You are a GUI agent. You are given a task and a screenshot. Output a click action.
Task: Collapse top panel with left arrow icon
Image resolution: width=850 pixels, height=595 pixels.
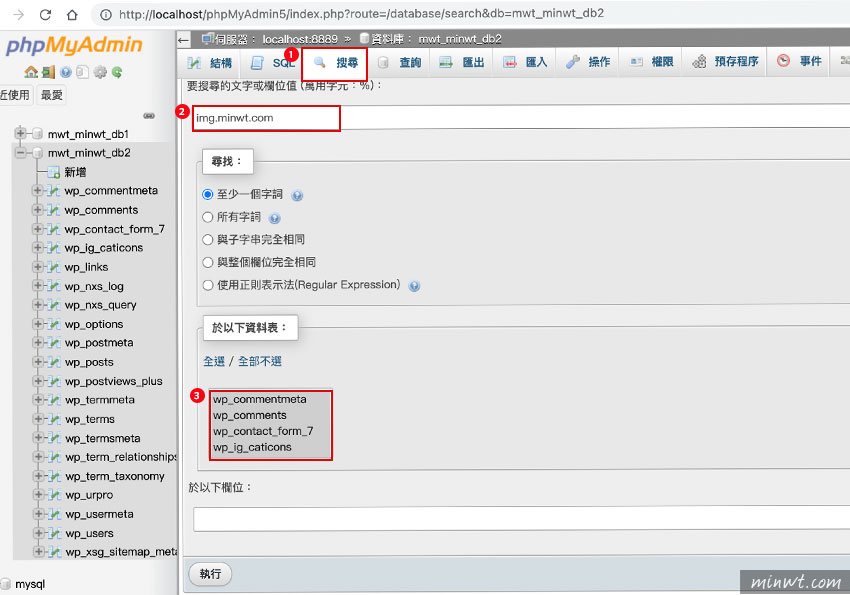183,40
